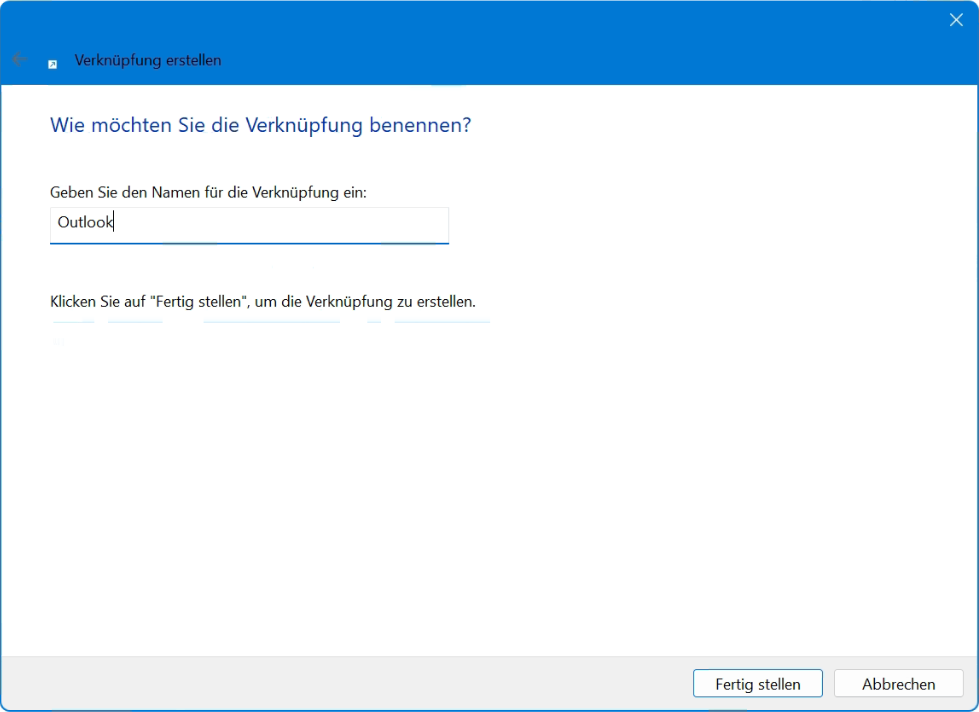The height and width of the screenshot is (712, 979).
Task: Activate the left-pointing back arrow
Action: click(x=16, y=60)
